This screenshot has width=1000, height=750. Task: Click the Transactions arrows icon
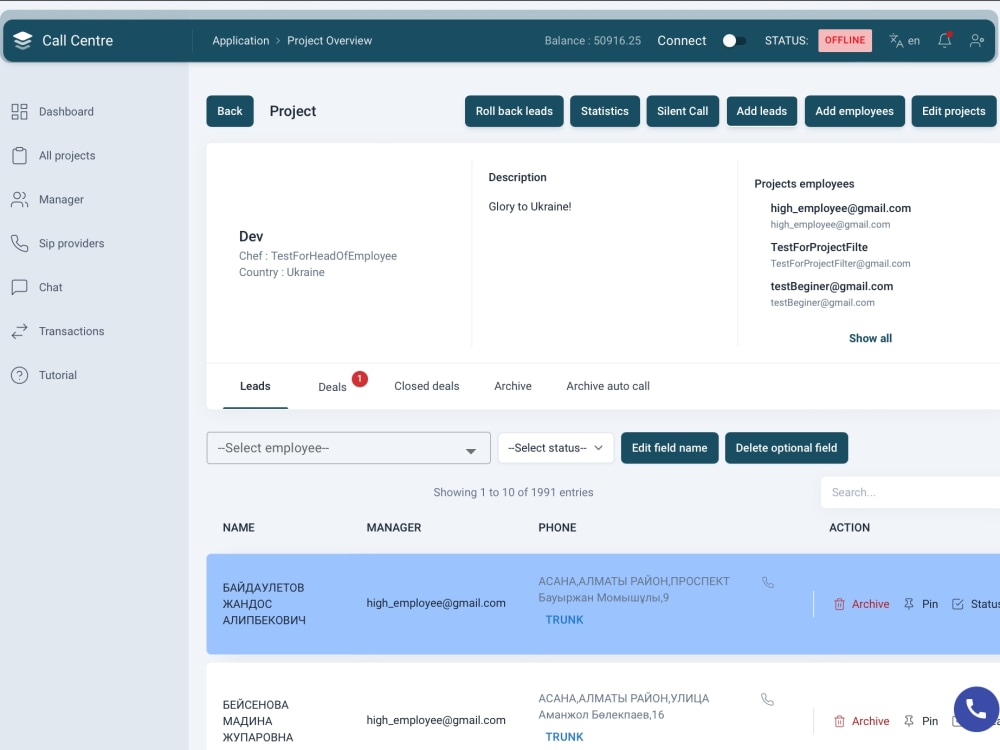[x=19, y=331]
